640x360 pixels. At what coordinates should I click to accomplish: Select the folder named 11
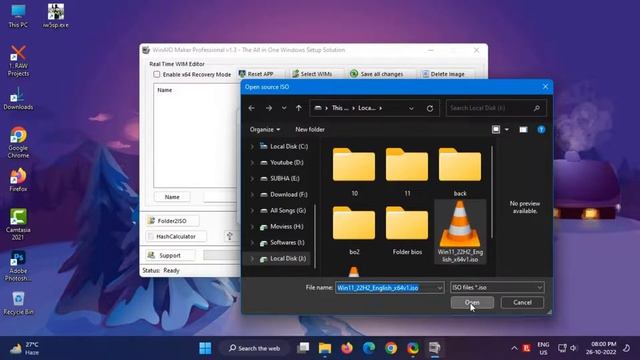pos(407,171)
